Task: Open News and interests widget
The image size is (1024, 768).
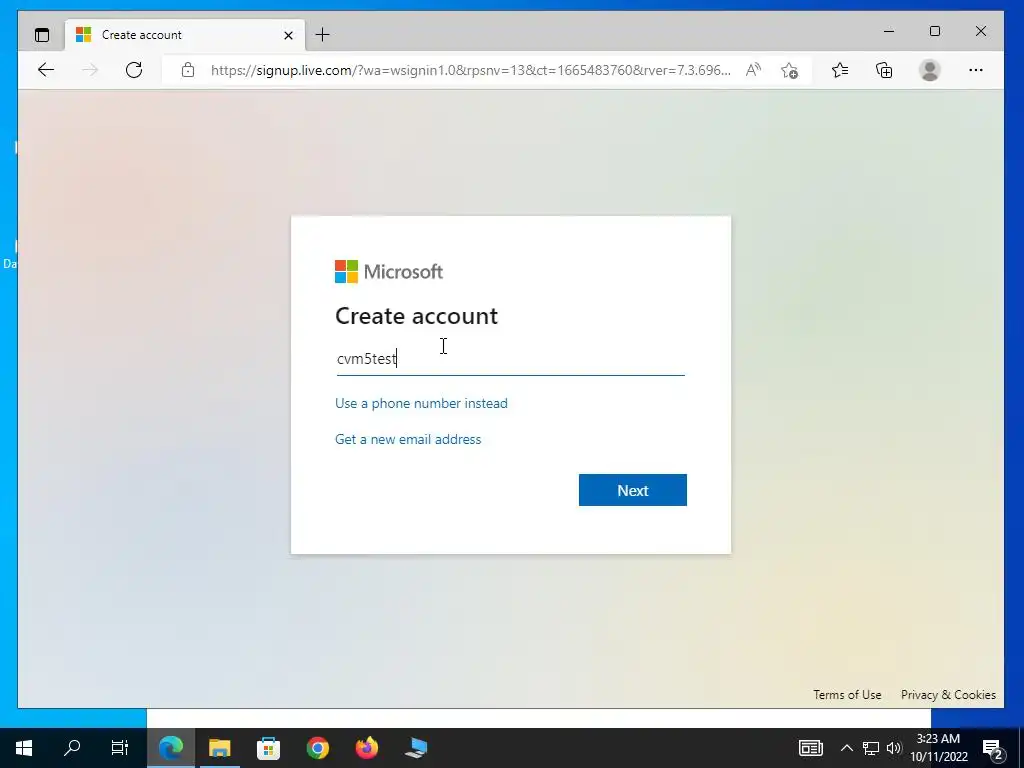Action: click(x=810, y=748)
